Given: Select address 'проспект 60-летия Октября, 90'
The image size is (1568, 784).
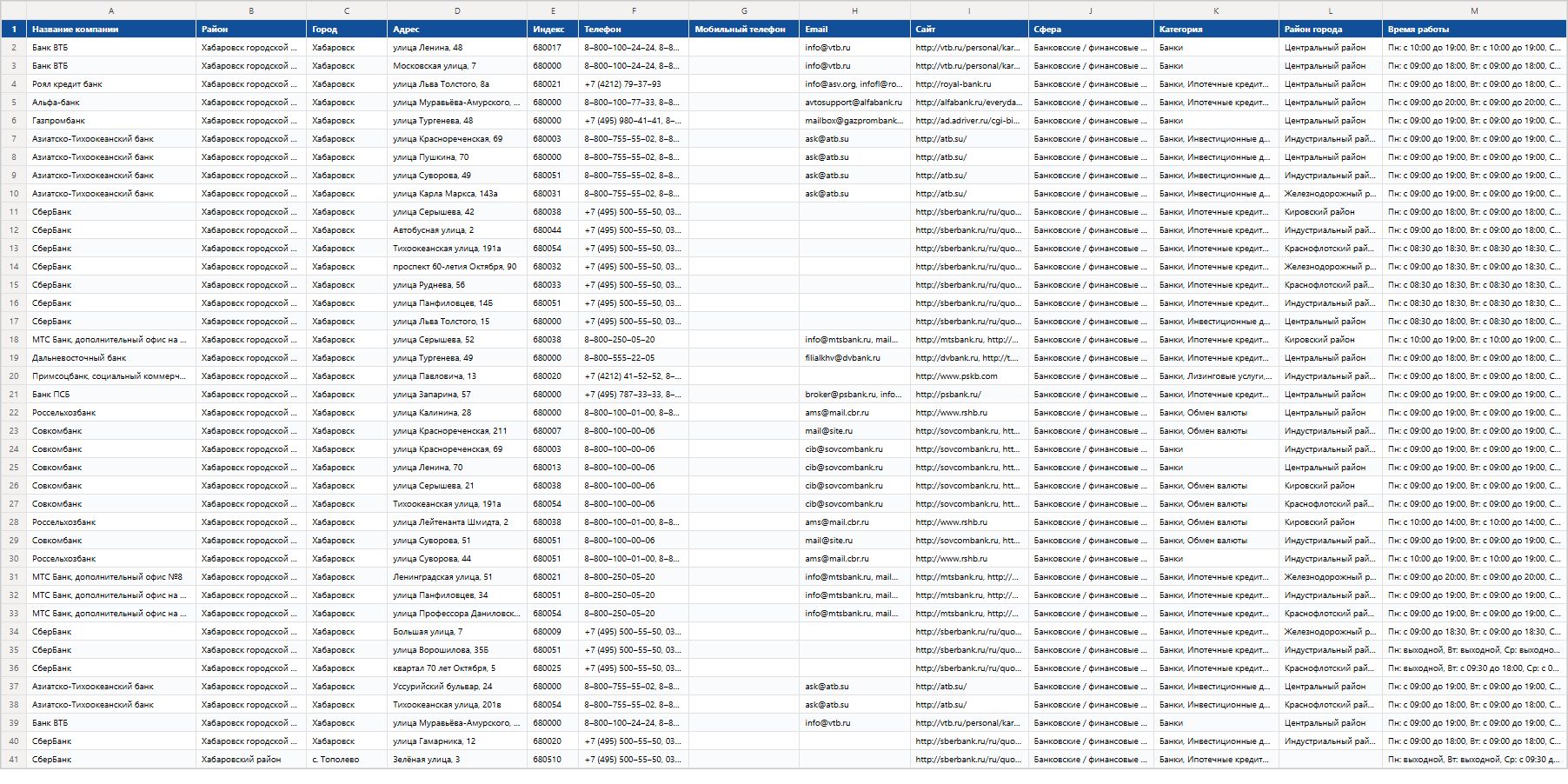Looking at the screenshot, I should [457, 267].
